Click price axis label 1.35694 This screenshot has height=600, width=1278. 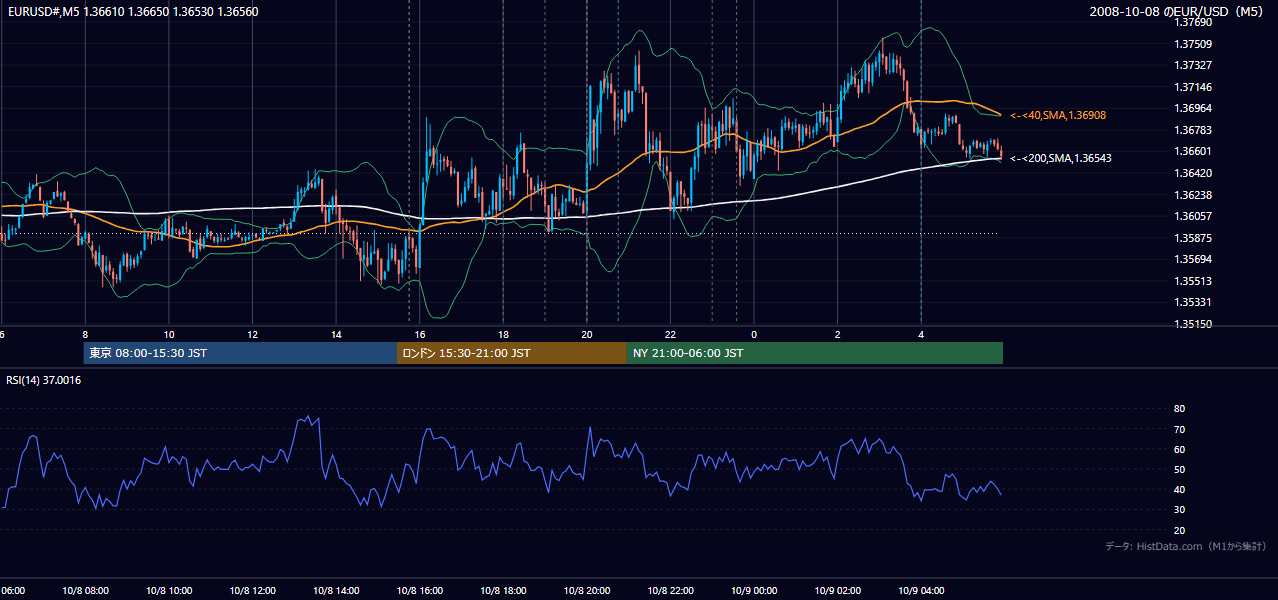(1193, 259)
